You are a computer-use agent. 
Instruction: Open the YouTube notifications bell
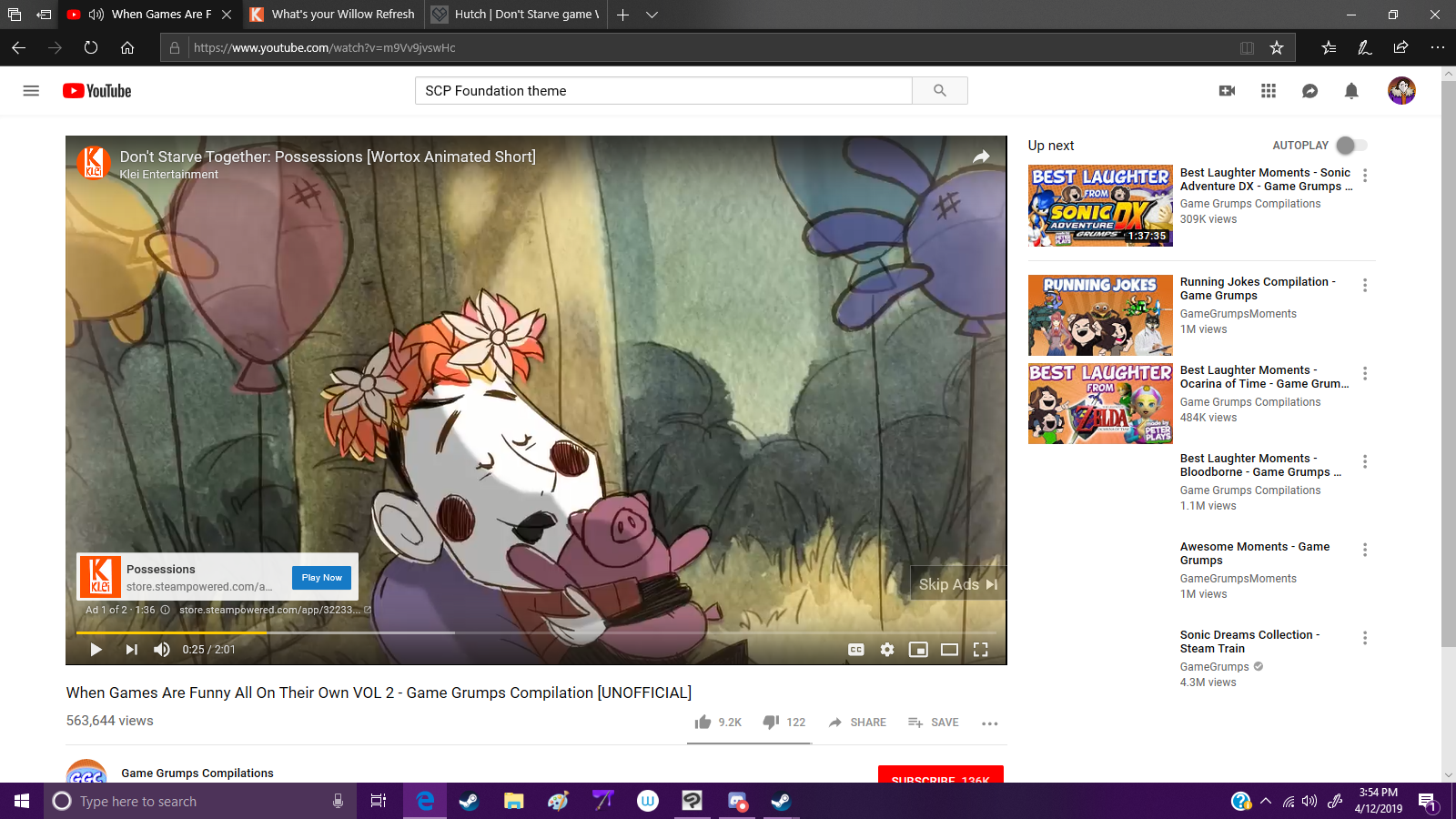(x=1351, y=91)
